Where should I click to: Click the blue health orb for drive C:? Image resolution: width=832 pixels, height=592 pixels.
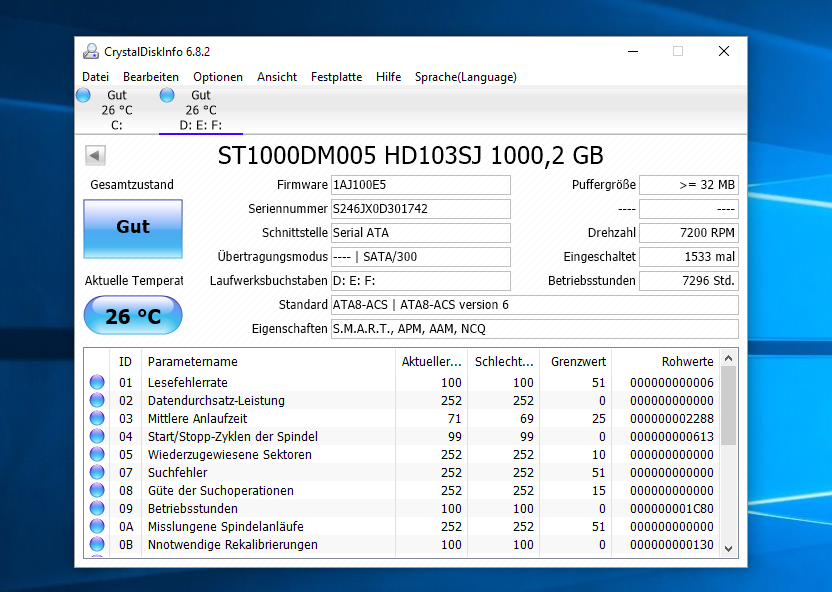(x=83, y=95)
